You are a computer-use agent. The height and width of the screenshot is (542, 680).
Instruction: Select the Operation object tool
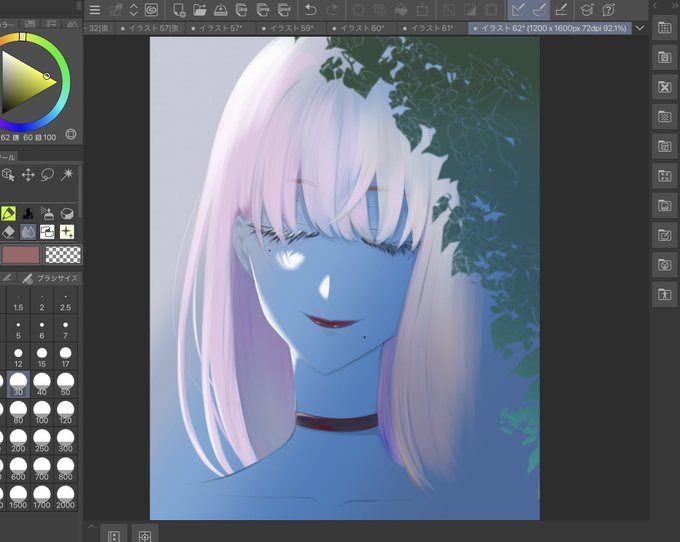[8, 175]
